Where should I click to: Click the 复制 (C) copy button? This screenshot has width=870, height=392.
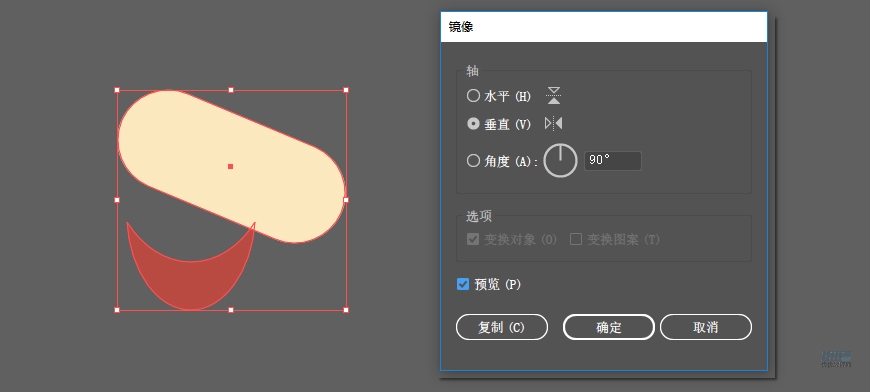[x=502, y=327]
